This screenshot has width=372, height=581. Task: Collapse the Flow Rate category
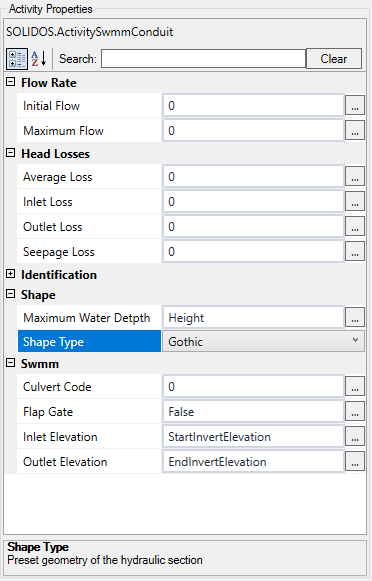[11, 82]
